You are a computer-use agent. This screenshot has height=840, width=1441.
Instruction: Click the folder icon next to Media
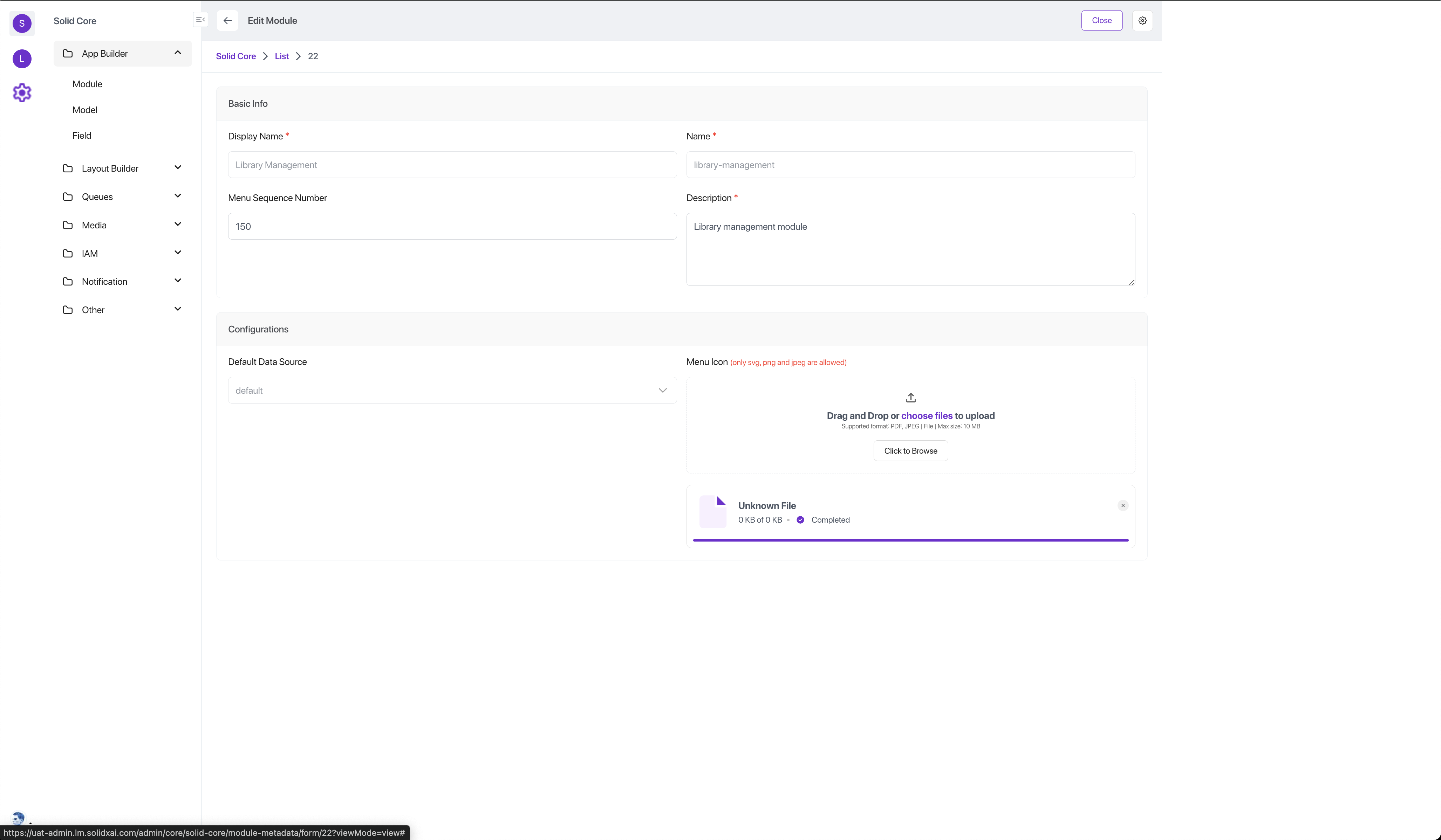[x=68, y=225]
